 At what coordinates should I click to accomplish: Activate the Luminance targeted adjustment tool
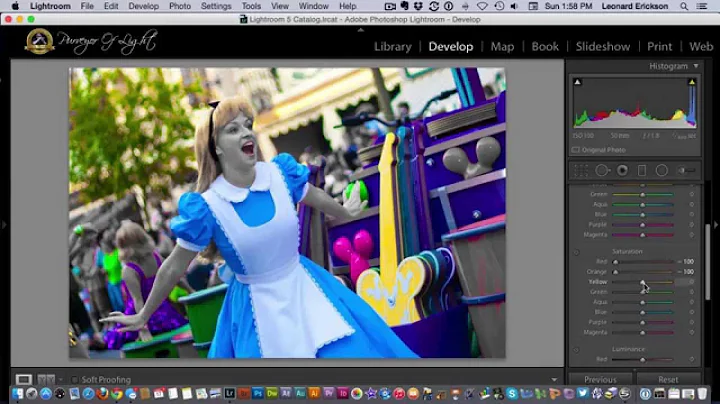[576, 350]
